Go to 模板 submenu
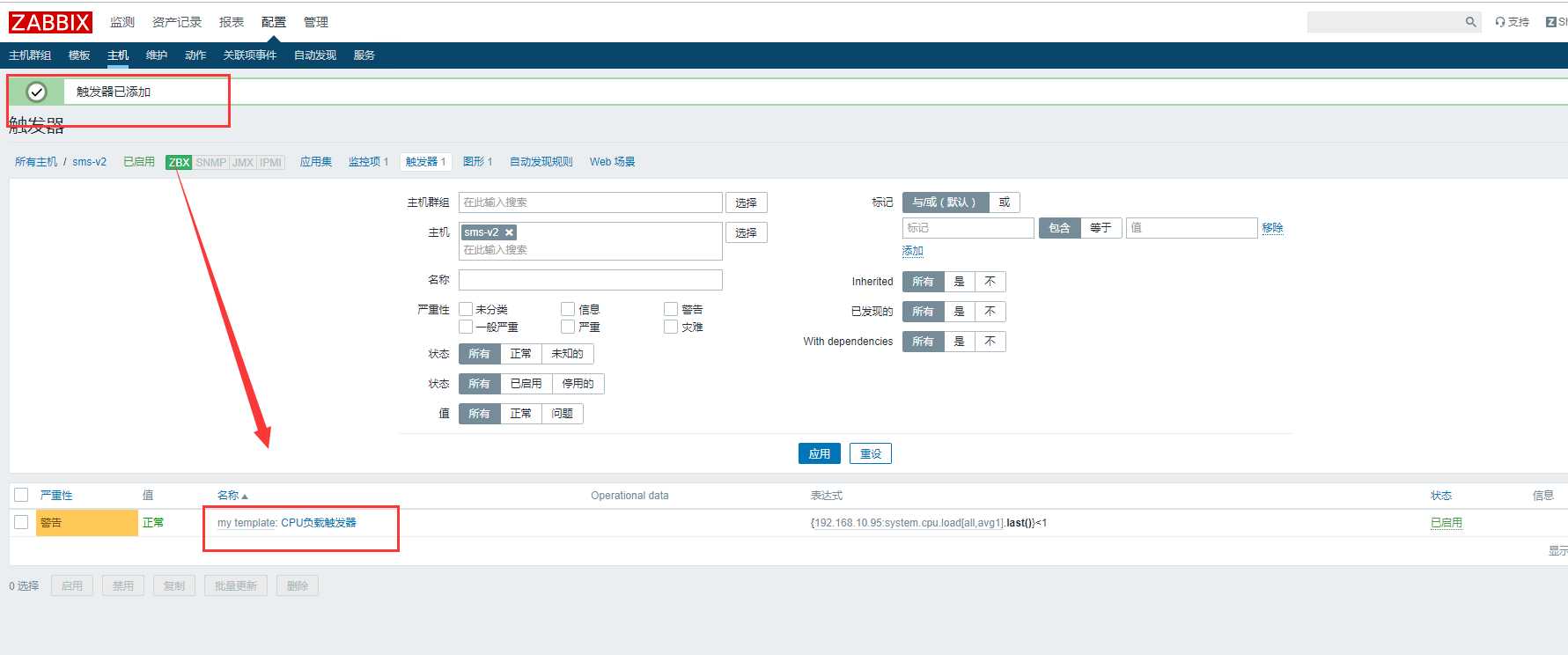Viewport: 1568px width, 655px height. (79, 55)
